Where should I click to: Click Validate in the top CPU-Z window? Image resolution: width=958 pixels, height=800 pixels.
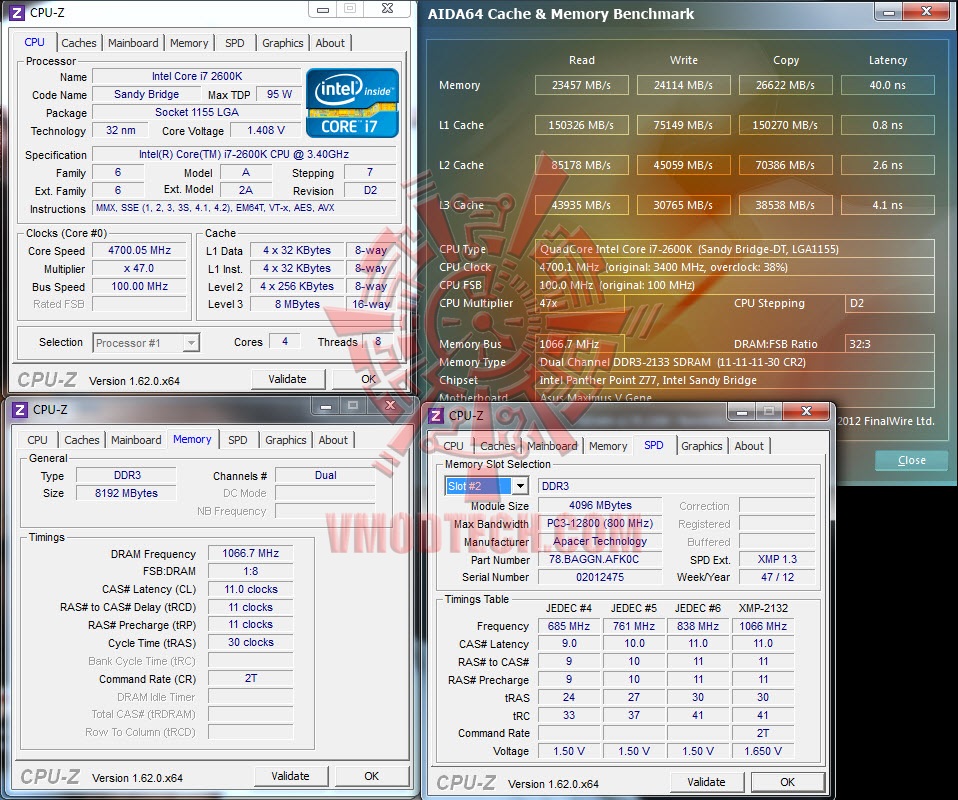[287, 379]
